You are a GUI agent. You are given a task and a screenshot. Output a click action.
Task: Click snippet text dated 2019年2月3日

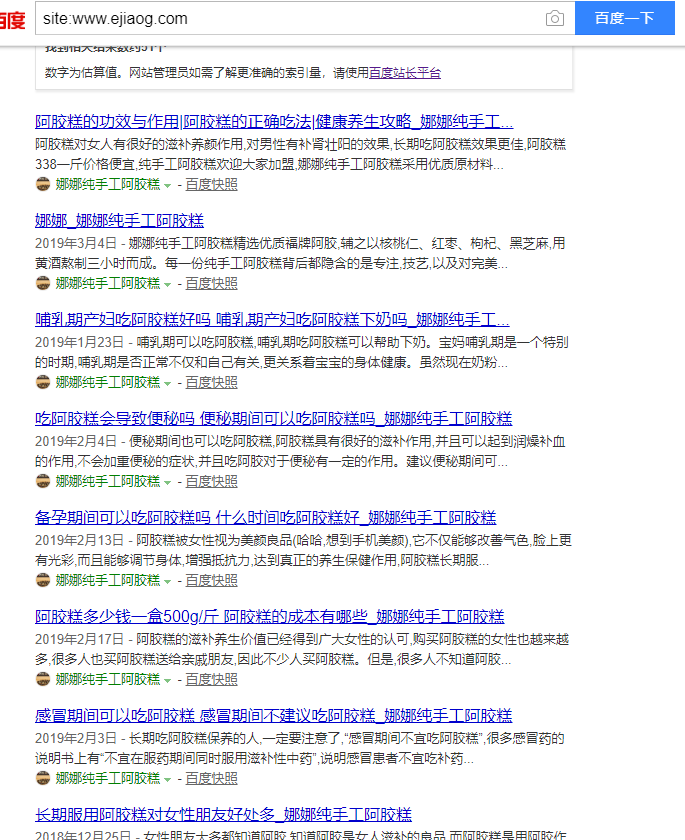click(300, 748)
